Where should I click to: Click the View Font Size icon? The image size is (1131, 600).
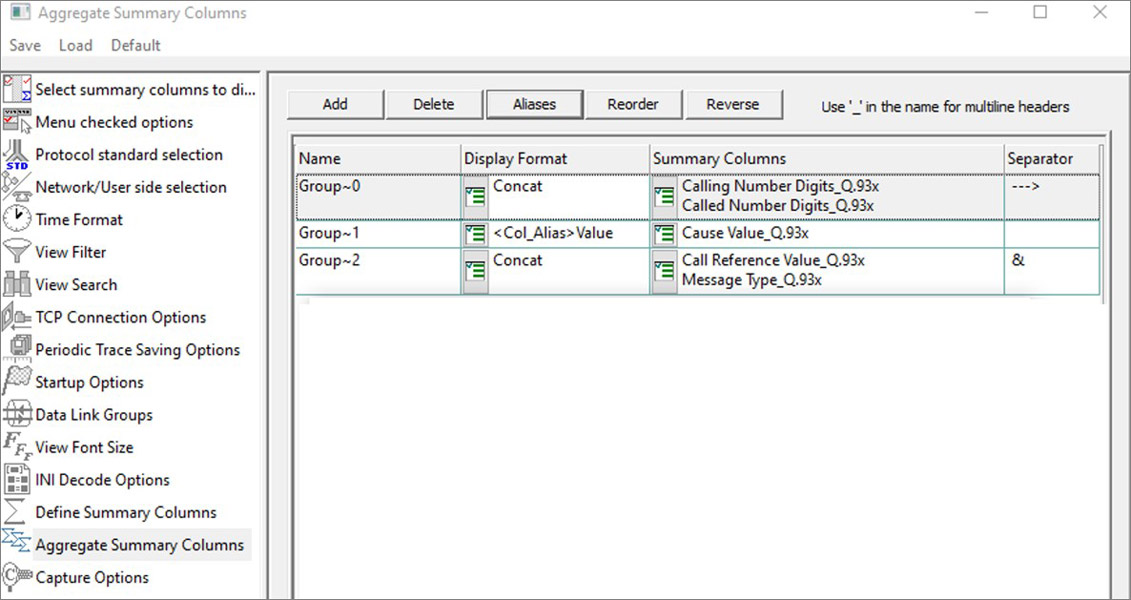pyautogui.click(x=17, y=447)
